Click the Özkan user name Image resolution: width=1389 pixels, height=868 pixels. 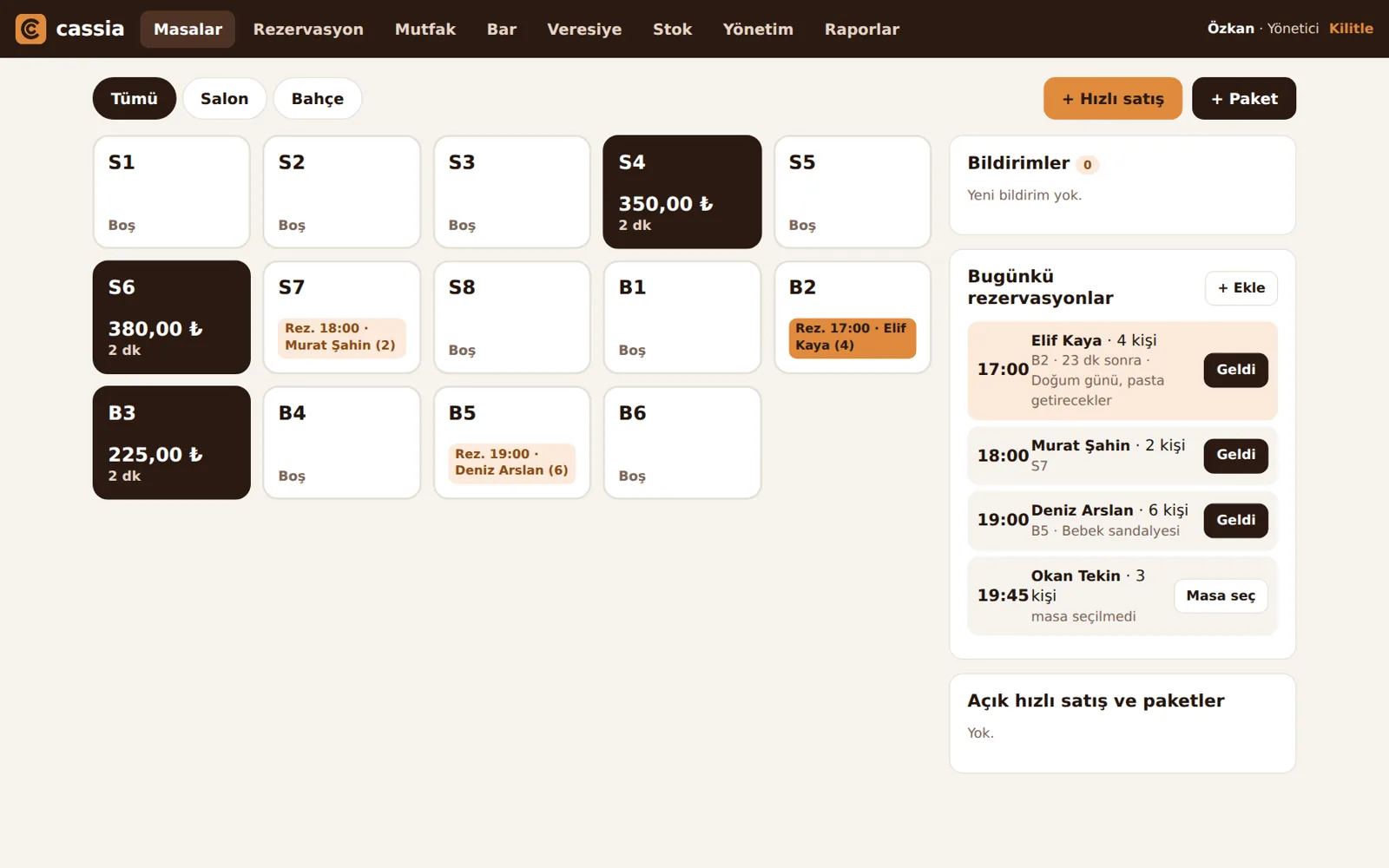coord(1230,29)
